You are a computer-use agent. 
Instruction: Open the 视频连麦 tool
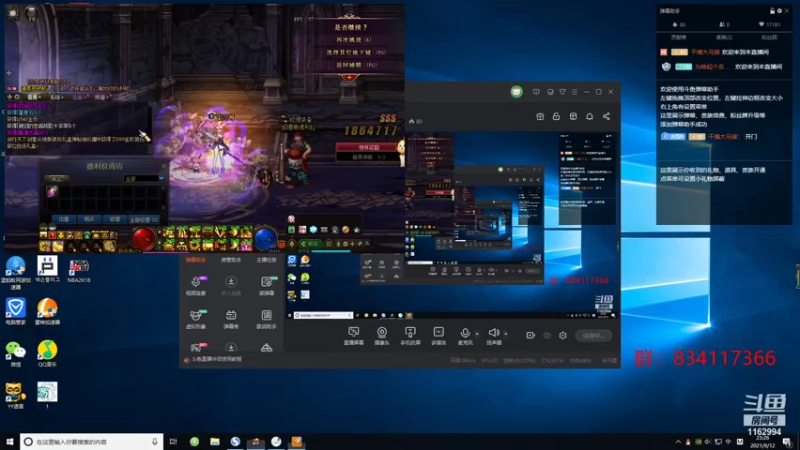pyautogui.click(x=196, y=286)
